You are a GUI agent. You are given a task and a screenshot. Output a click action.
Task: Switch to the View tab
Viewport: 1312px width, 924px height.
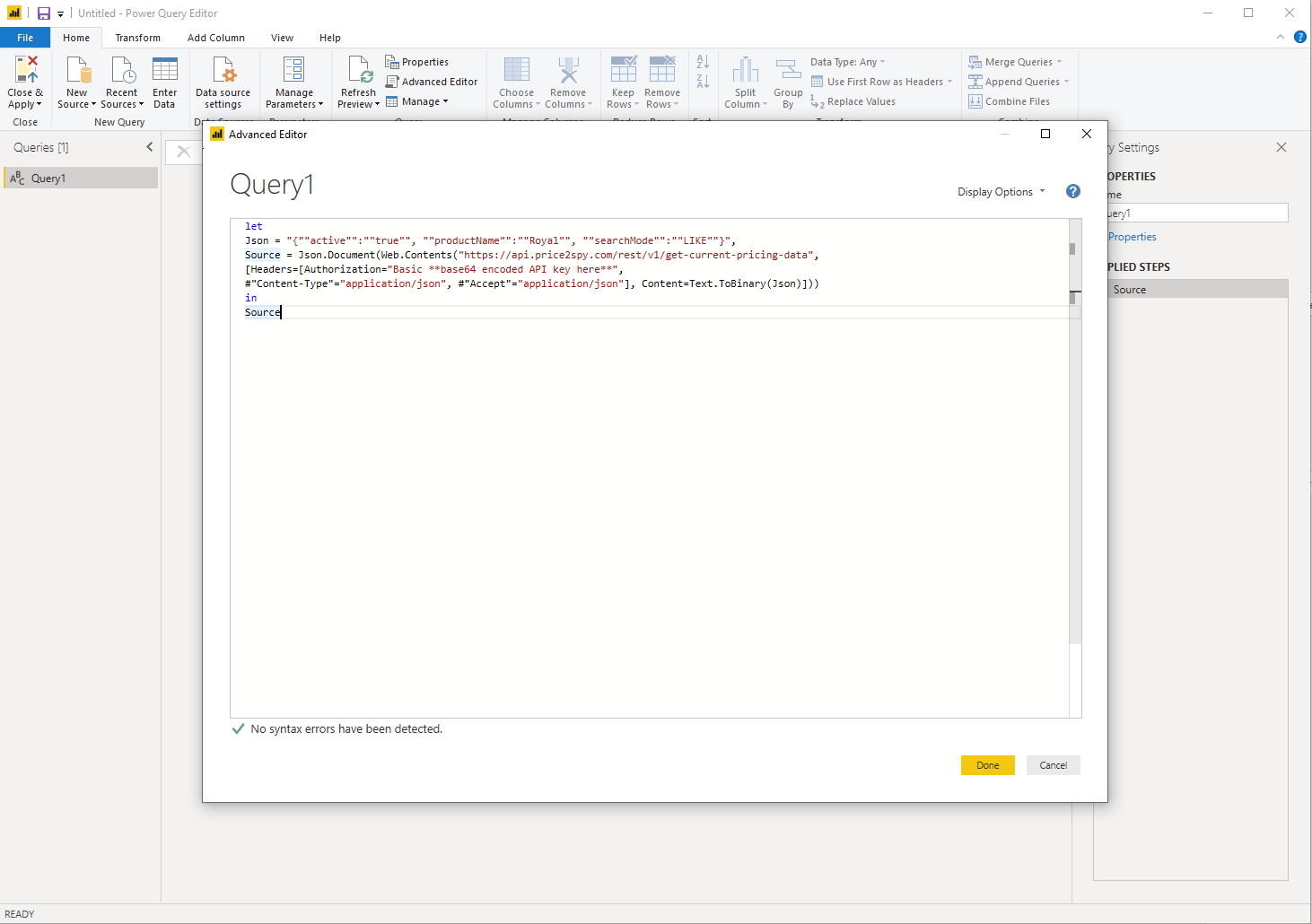283,38
